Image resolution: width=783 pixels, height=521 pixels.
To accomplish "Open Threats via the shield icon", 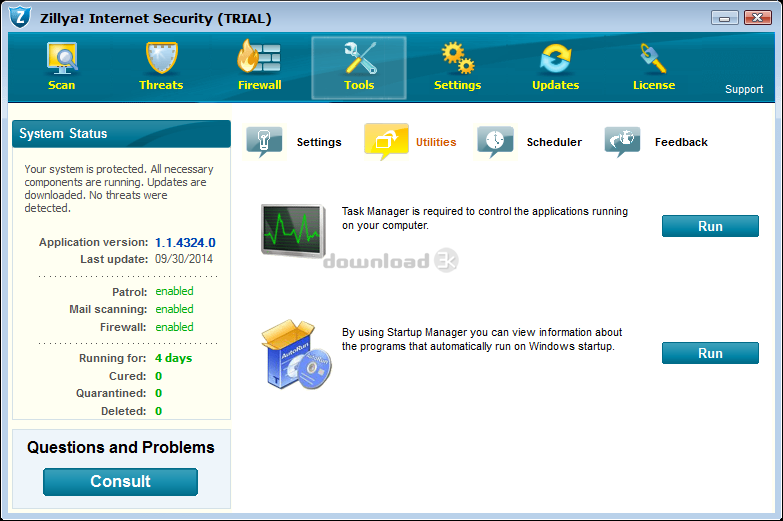I will (161, 58).
